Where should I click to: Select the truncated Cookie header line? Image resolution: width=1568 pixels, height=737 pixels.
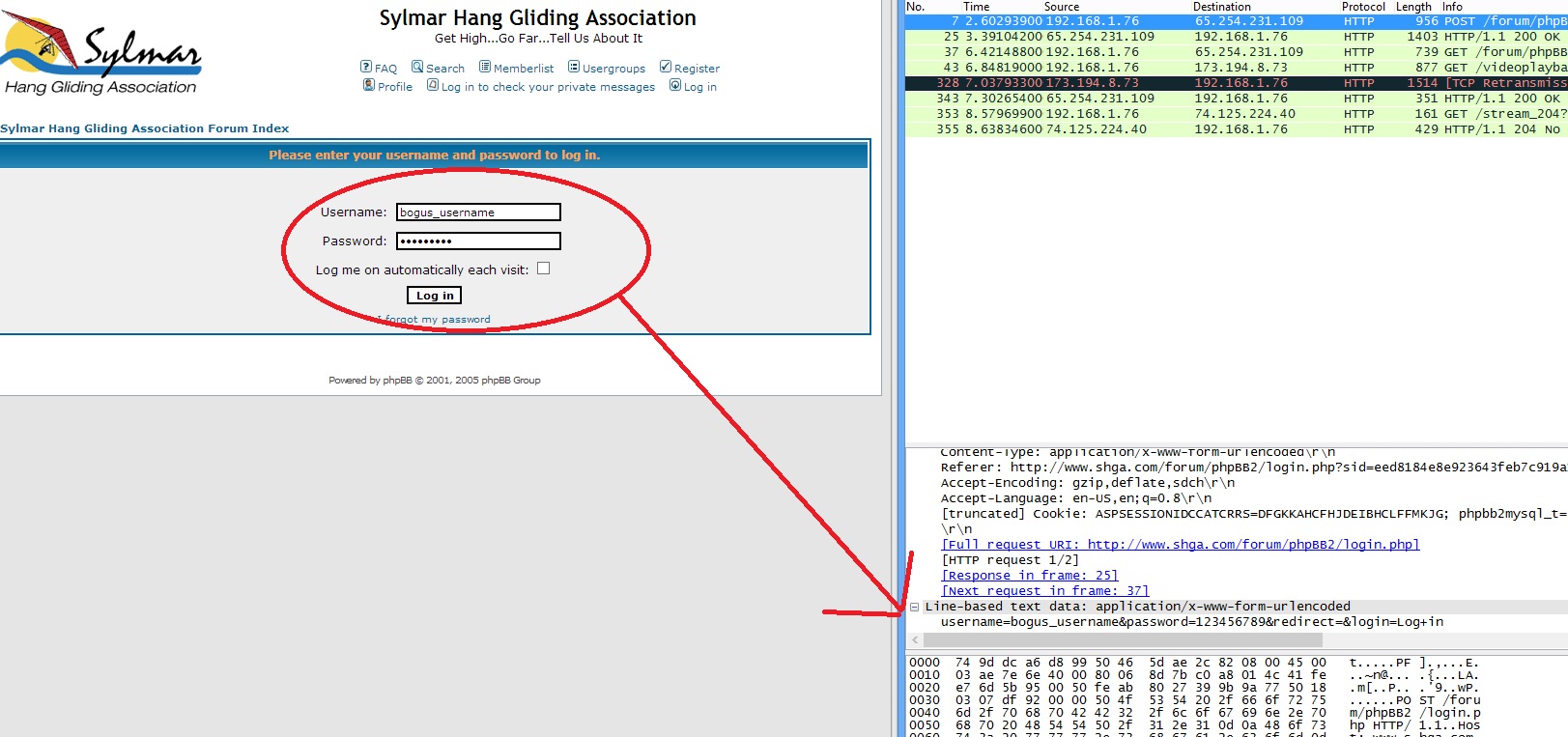[x=1254, y=514]
